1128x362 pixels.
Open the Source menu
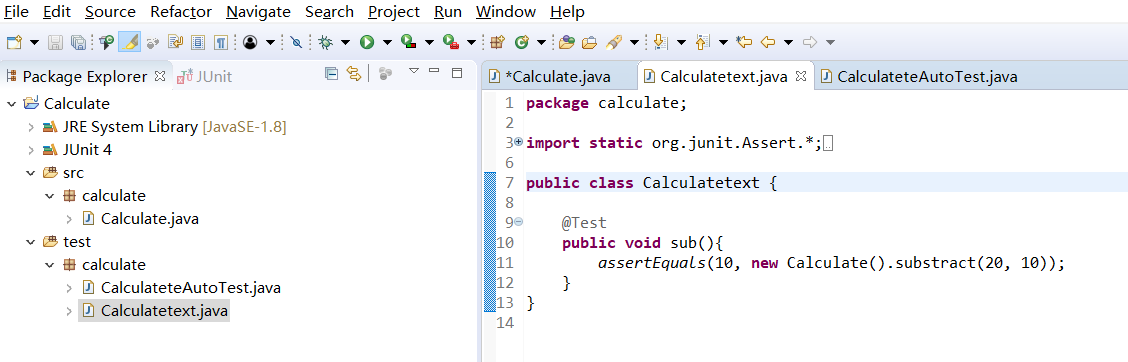(x=110, y=12)
